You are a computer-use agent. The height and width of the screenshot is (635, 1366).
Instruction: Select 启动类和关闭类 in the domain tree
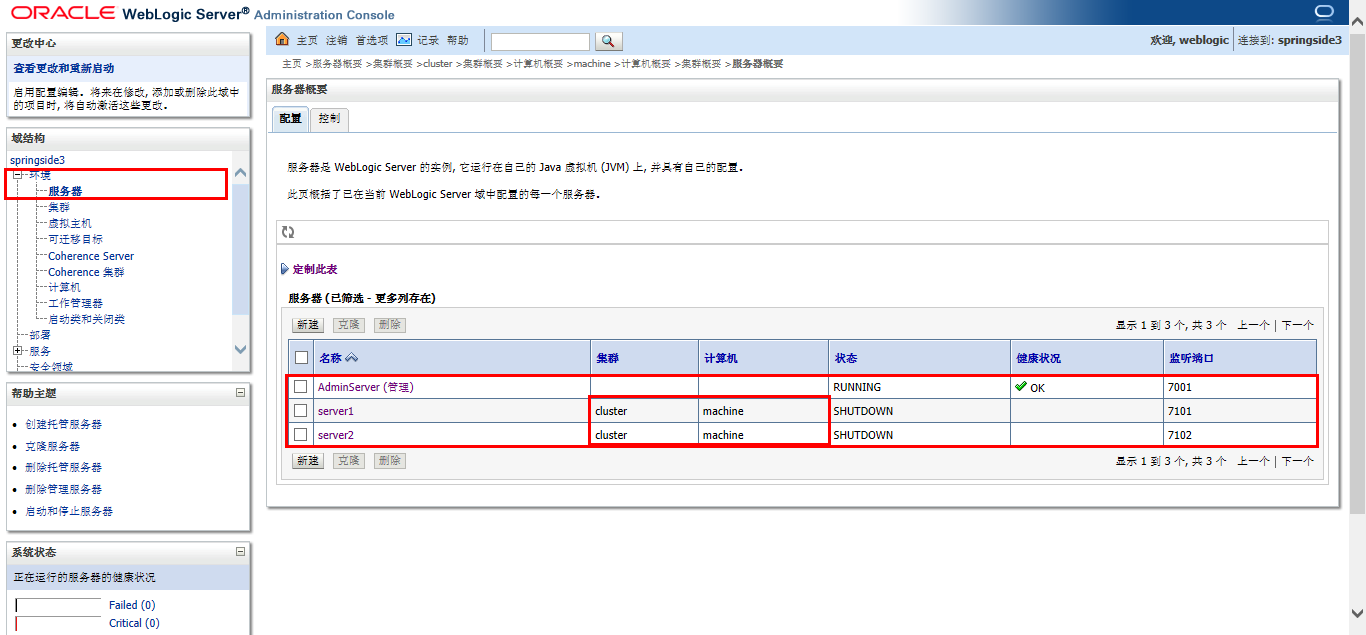coord(86,319)
